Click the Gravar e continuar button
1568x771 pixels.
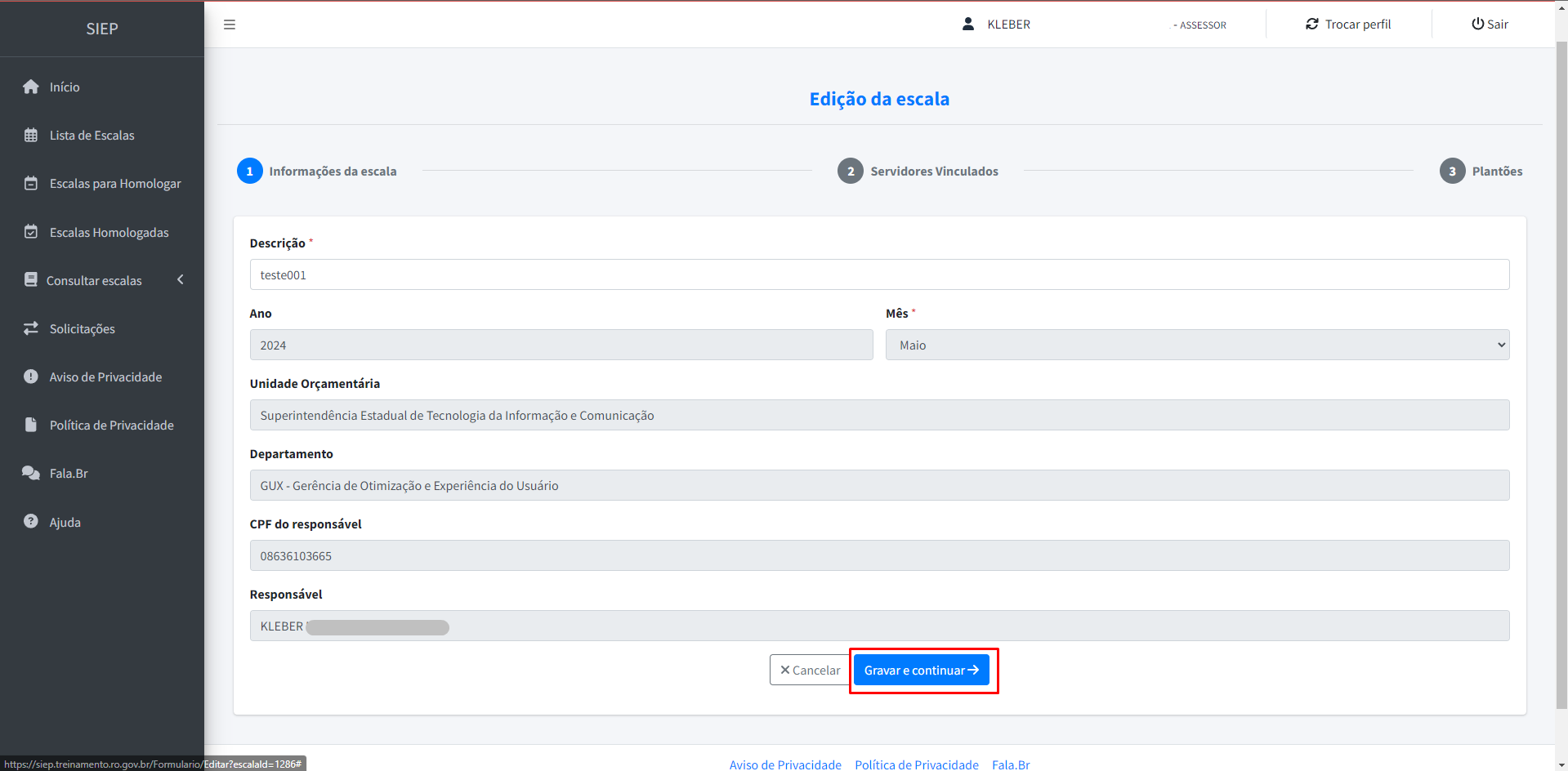[x=922, y=670]
